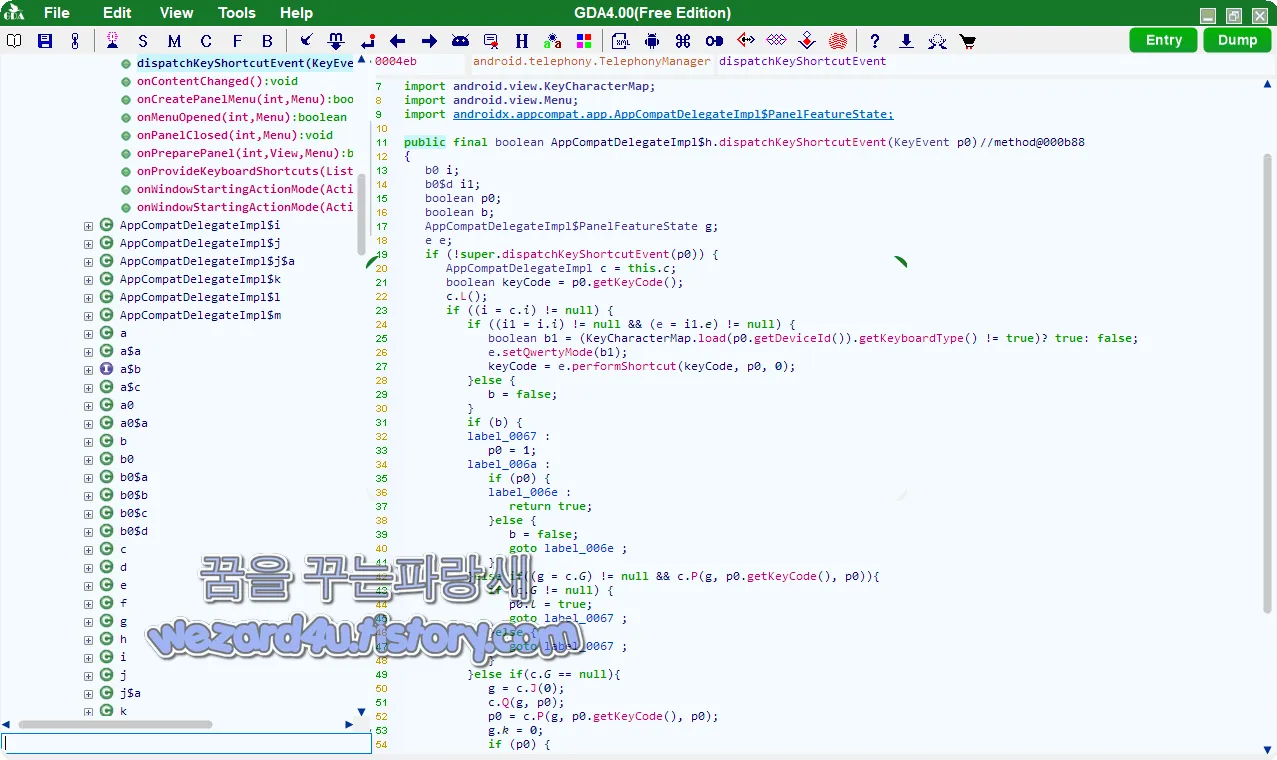Open the Tools menu
This screenshot has width=1277, height=760.
(237, 13)
